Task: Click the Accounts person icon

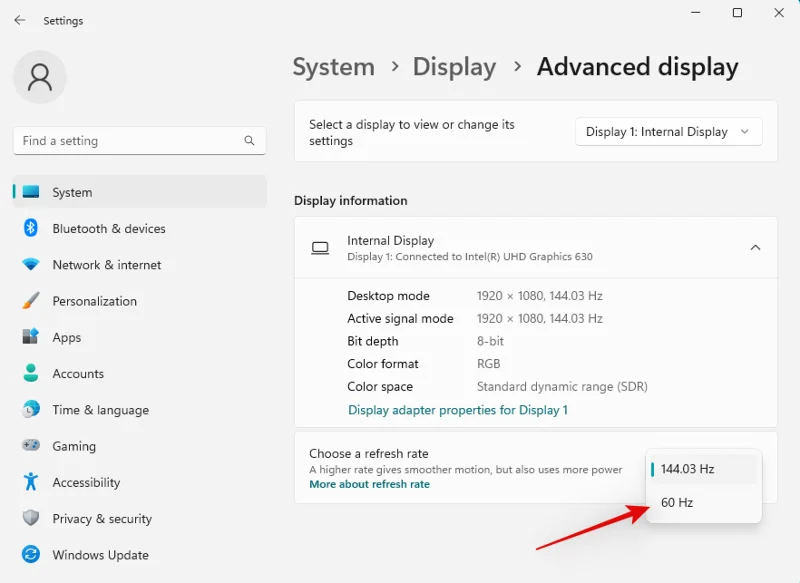Action: pos(31,374)
